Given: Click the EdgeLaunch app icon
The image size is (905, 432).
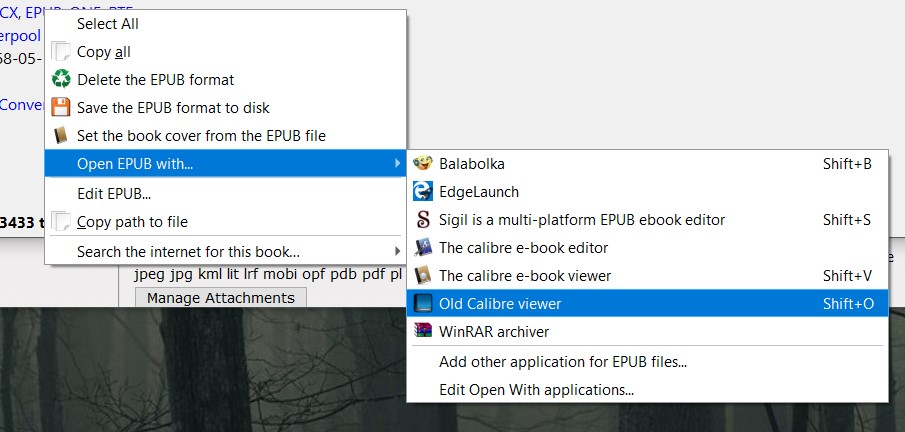Looking at the screenshot, I should [x=422, y=191].
